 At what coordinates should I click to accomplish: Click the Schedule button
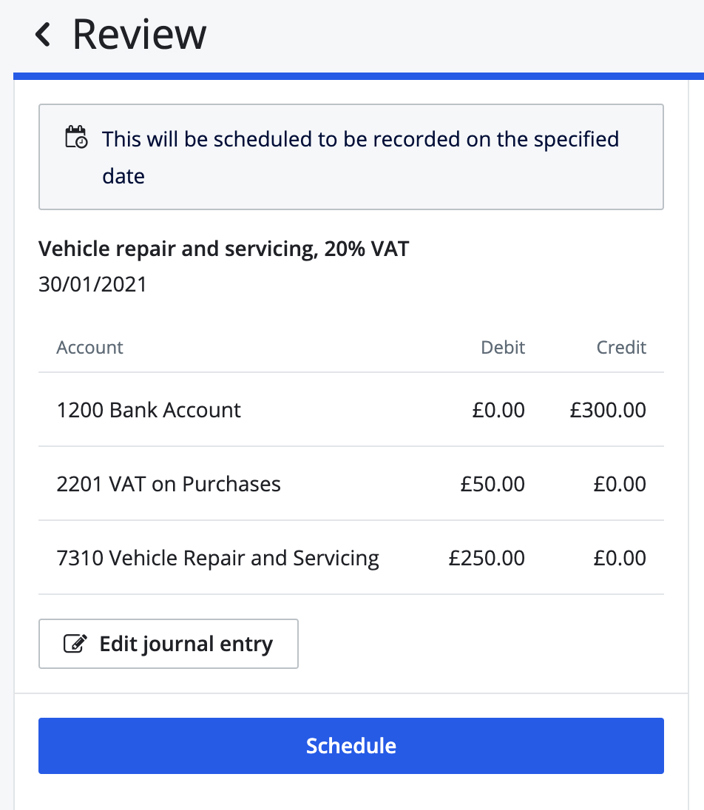point(351,745)
